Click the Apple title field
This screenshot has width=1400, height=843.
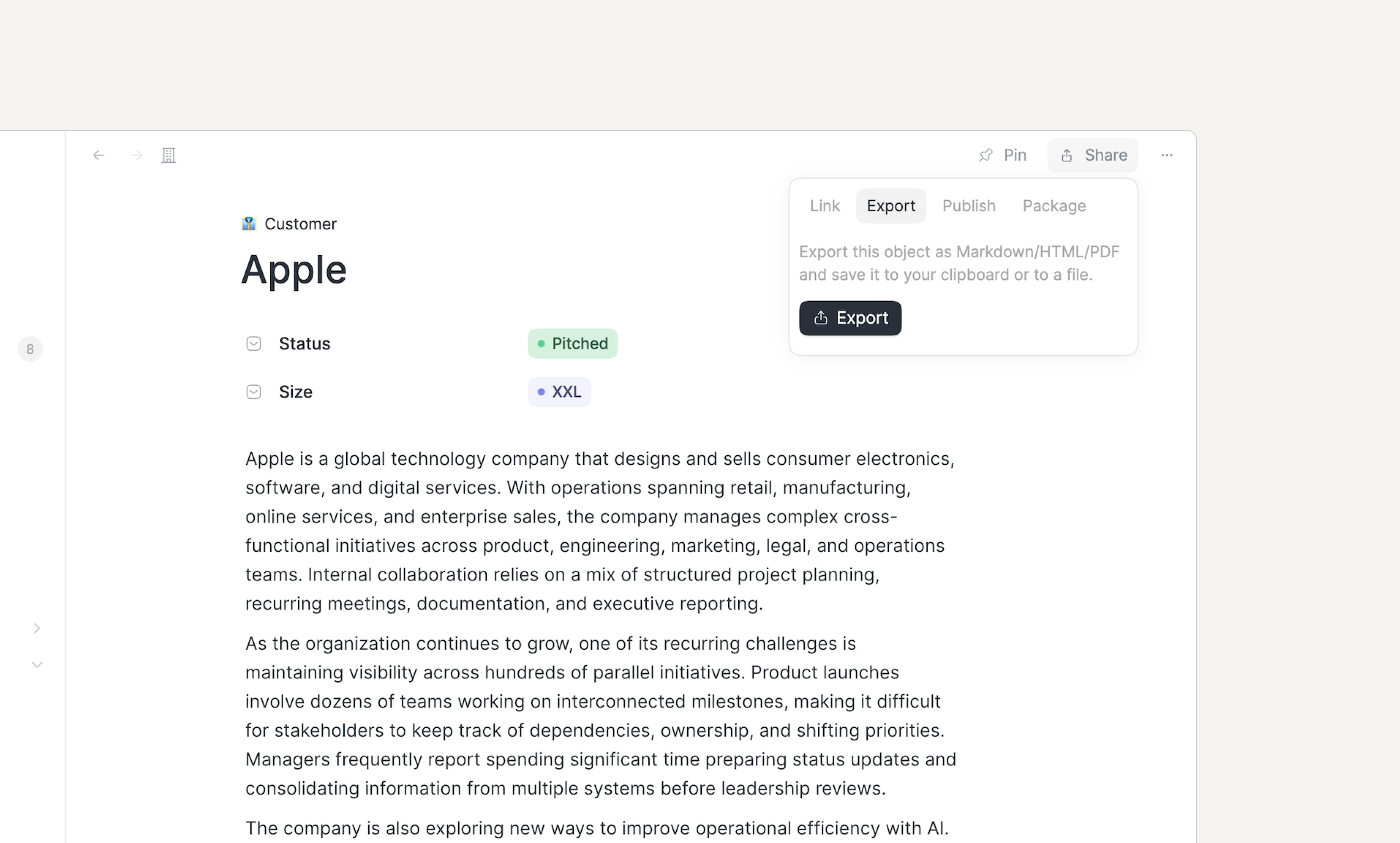pyautogui.click(x=294, y=270)
